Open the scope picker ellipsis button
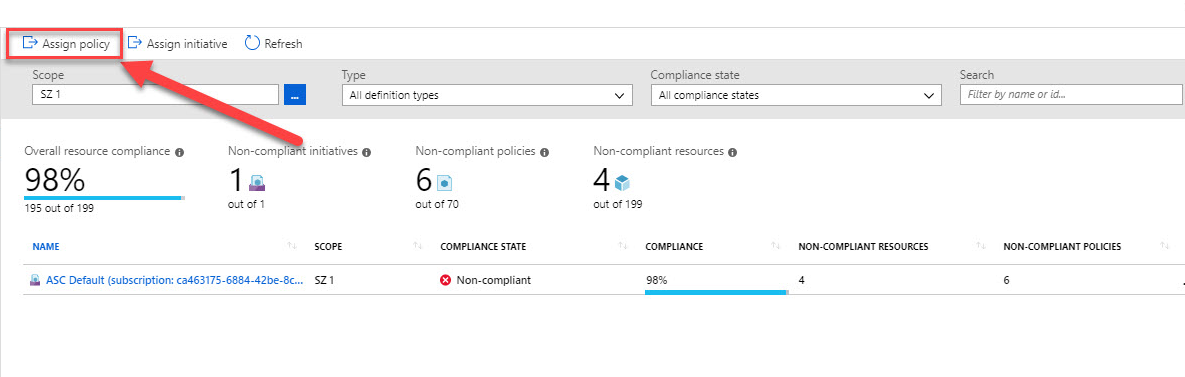The height and width of the screenshot is (377, 1185). click(295, 95)
